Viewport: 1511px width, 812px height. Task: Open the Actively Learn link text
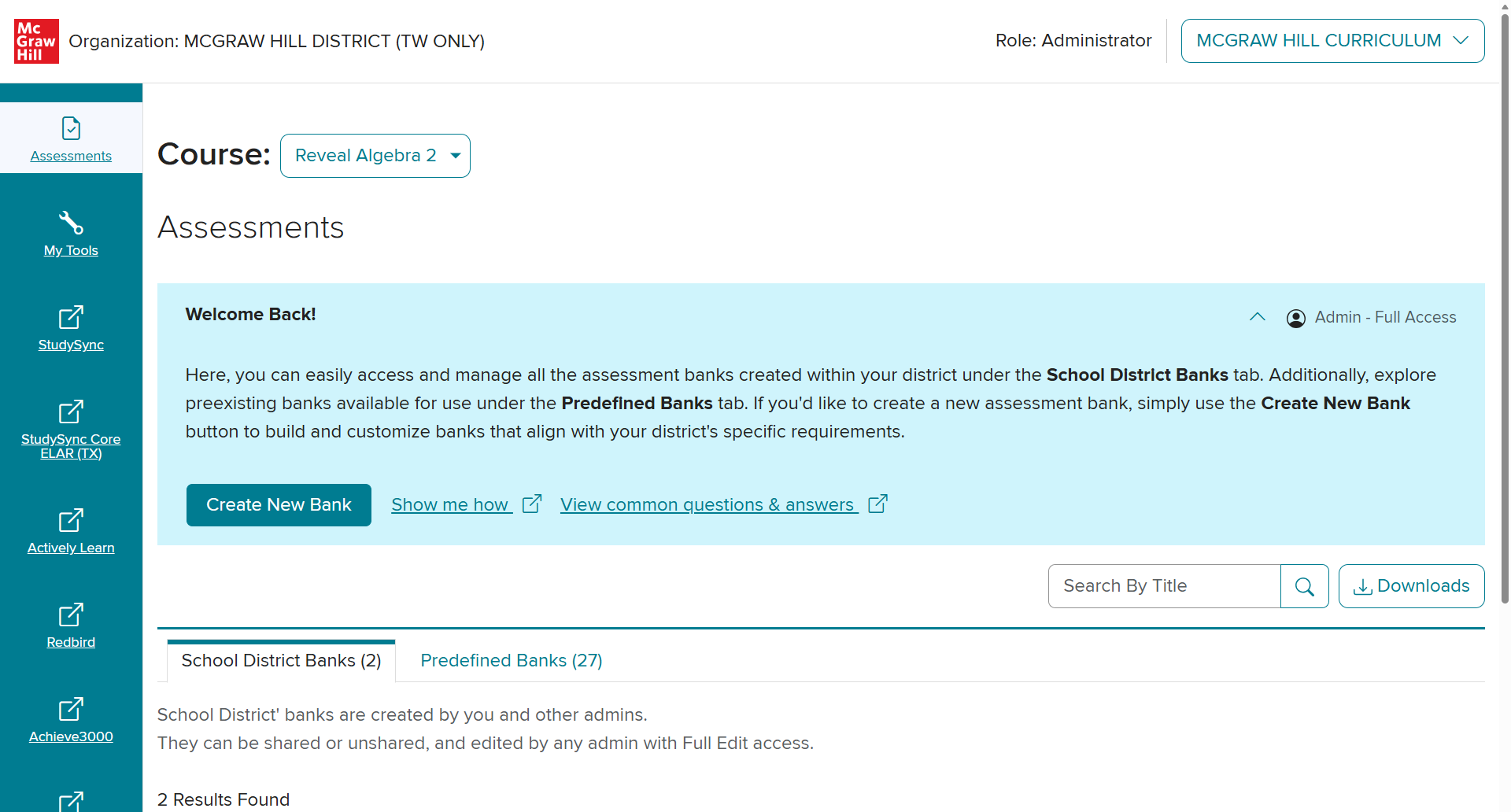tap(71, 548)
